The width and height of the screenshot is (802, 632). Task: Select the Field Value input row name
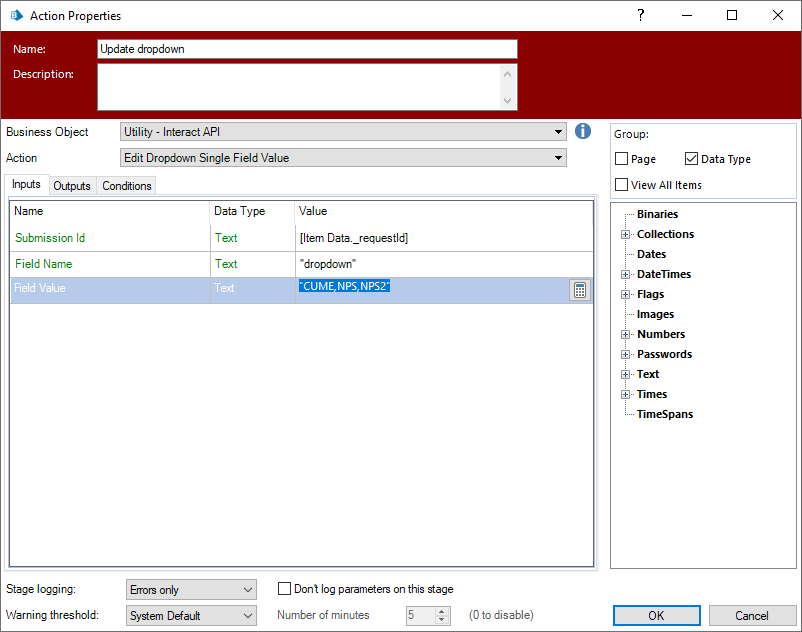click(x=40, y=288)
